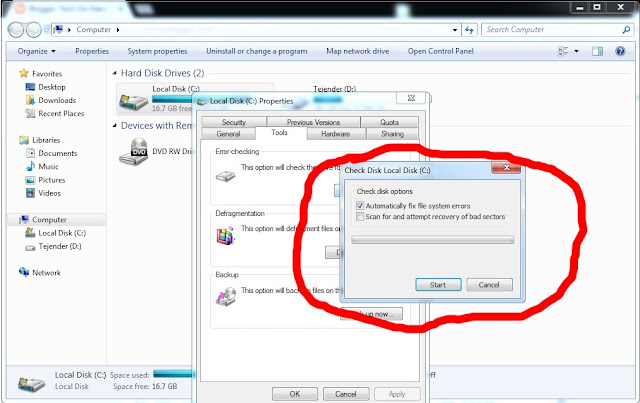Click the Apply button in Properties
Image resolution: width=640 pixels, height=403 pixels.
pyautogui.click(x=397, y=394)
